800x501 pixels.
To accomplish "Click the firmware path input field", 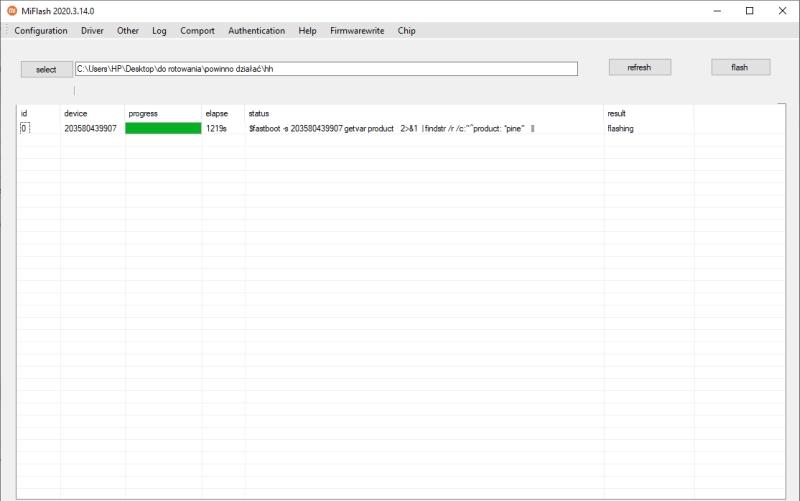I will pos(326,69).
